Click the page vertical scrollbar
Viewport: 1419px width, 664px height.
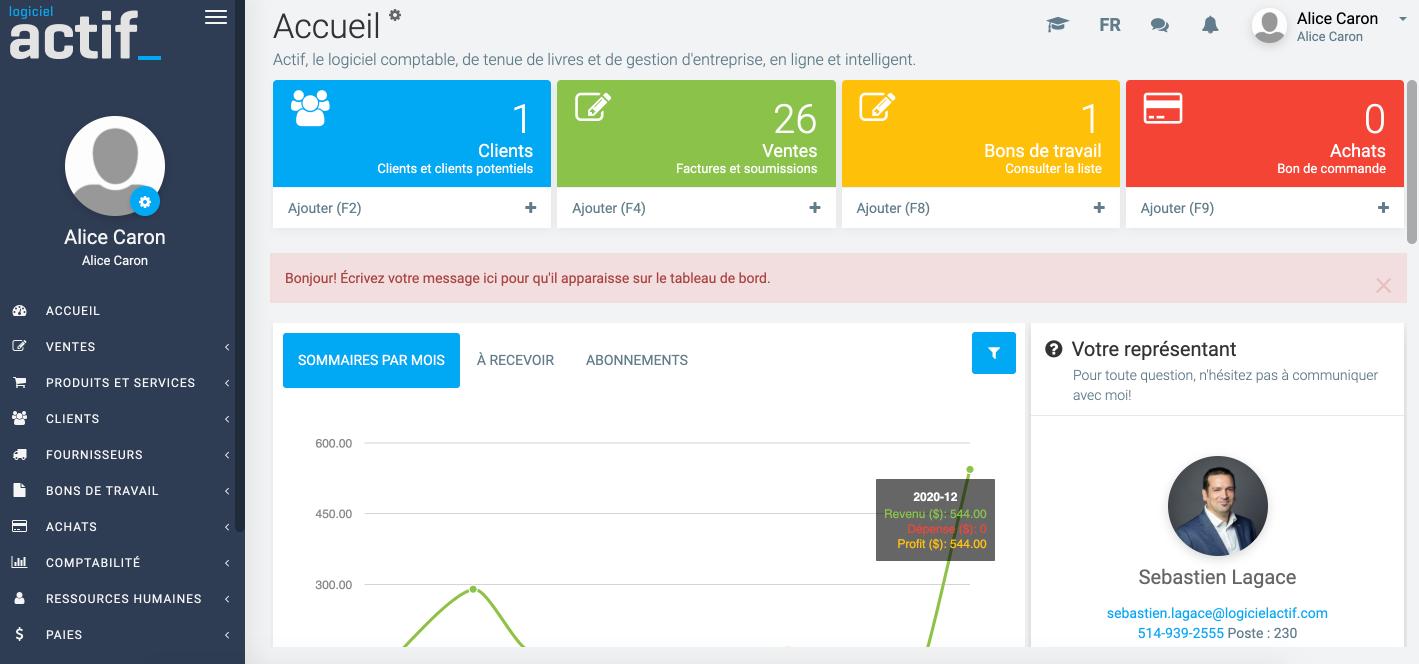1412,160
